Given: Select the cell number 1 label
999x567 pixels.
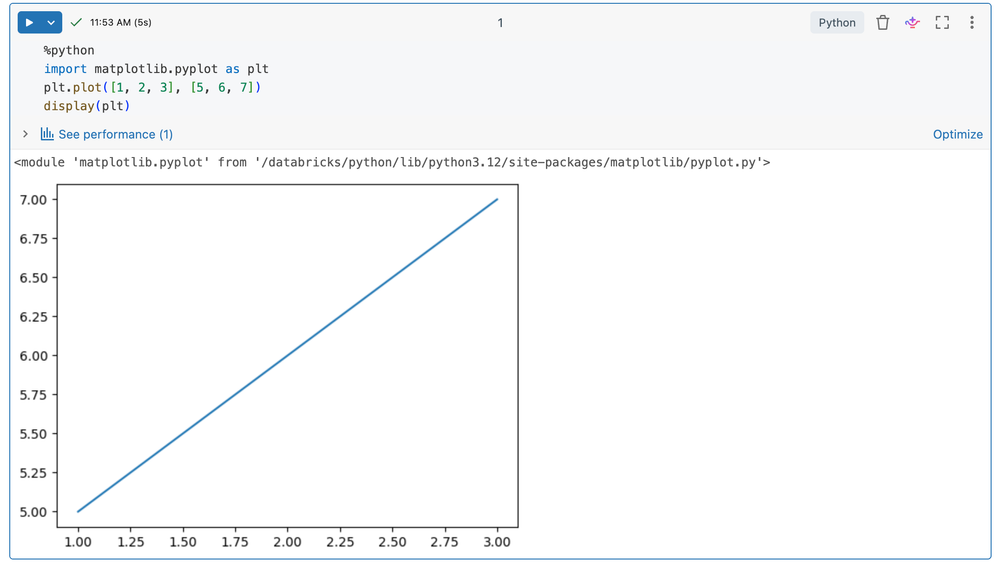Looking at the screenshot, I should tap(500, 23).
